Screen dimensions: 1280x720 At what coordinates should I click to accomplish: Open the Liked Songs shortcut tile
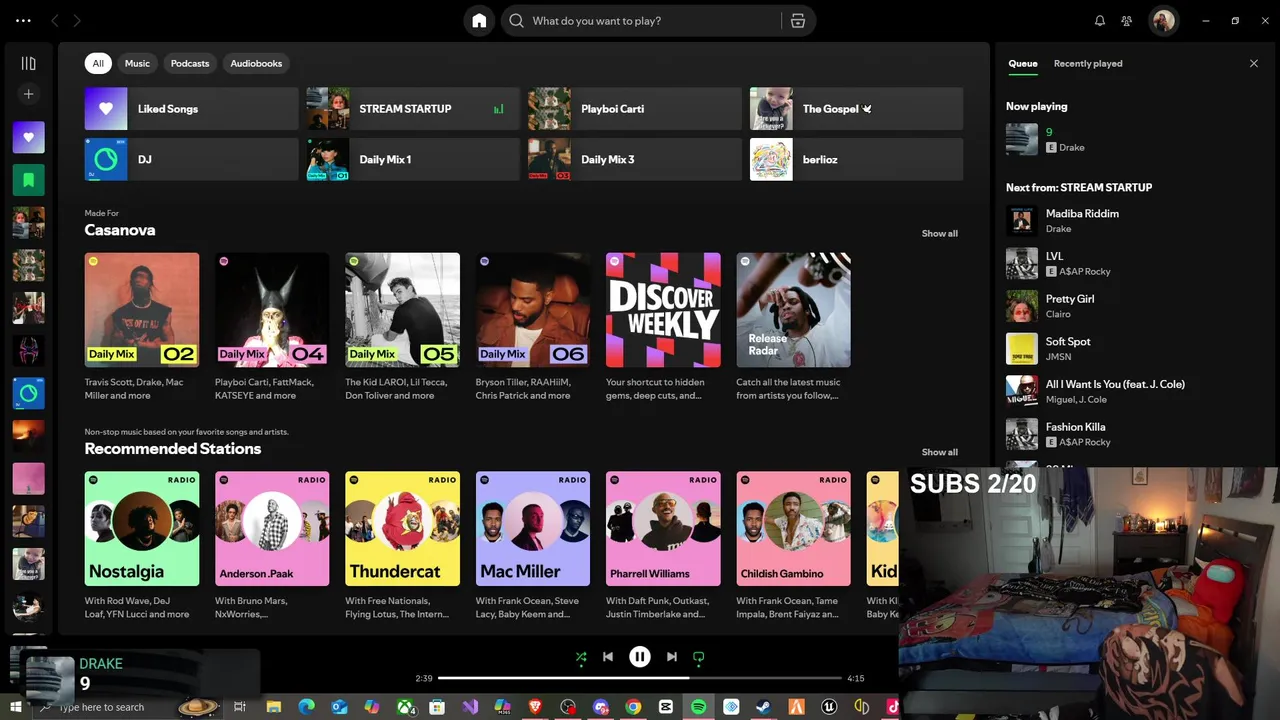tap(192, 108)
